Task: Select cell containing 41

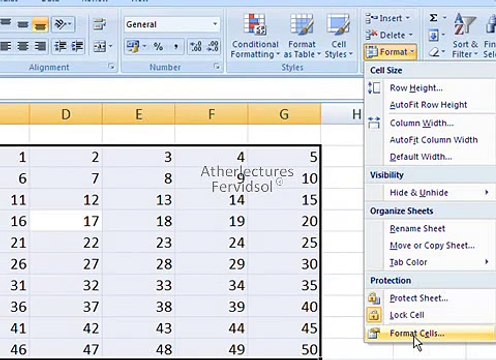Action: coord(15,328)
